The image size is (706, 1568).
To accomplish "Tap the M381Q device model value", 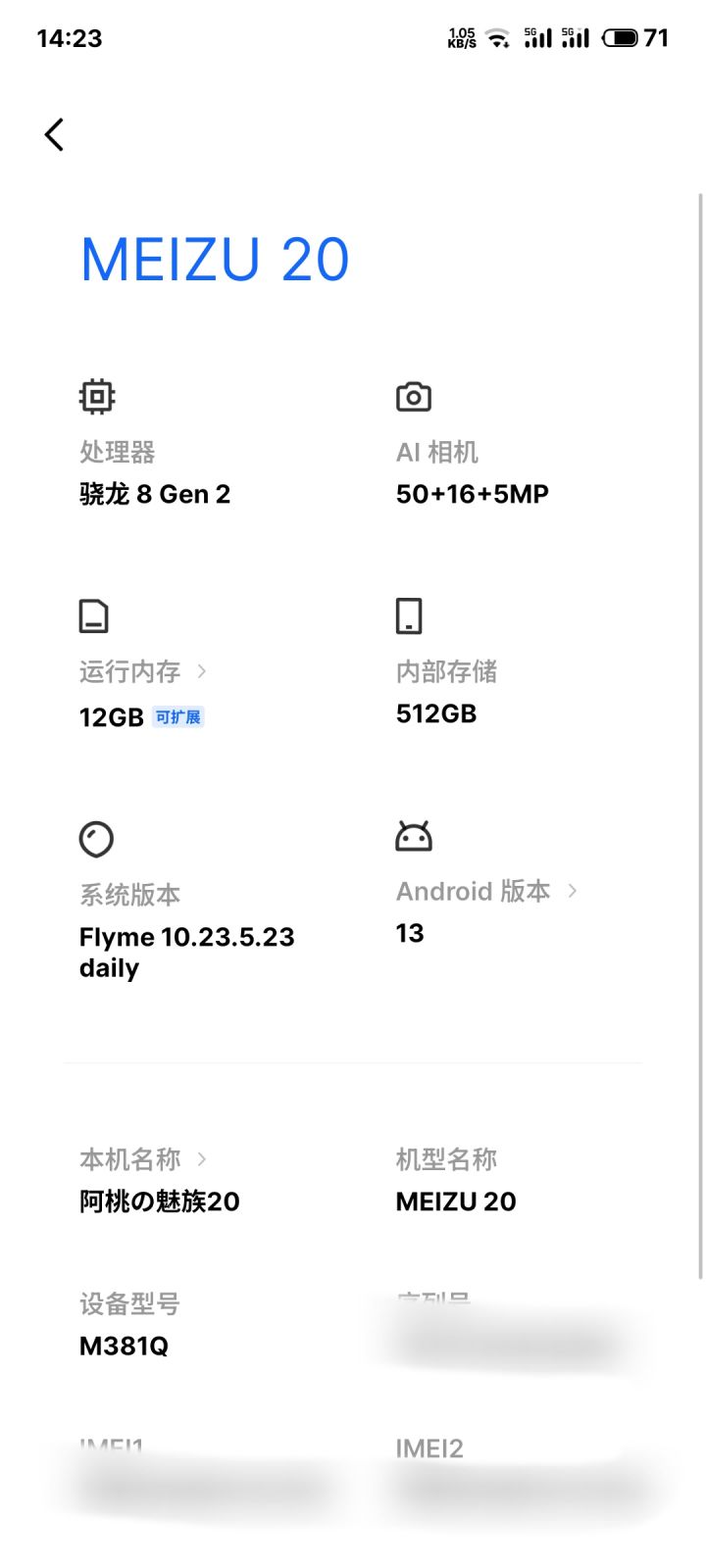I will [x=124, y=1347].
